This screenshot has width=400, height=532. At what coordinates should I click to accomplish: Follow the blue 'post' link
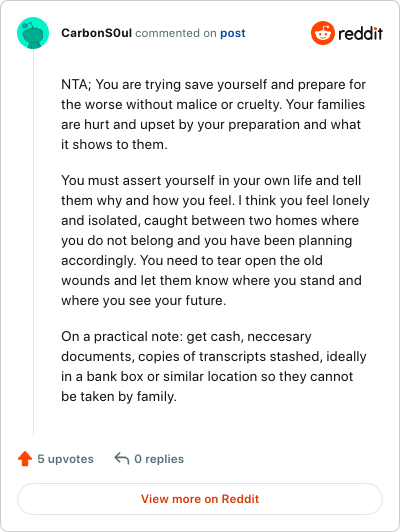point(233,33)
